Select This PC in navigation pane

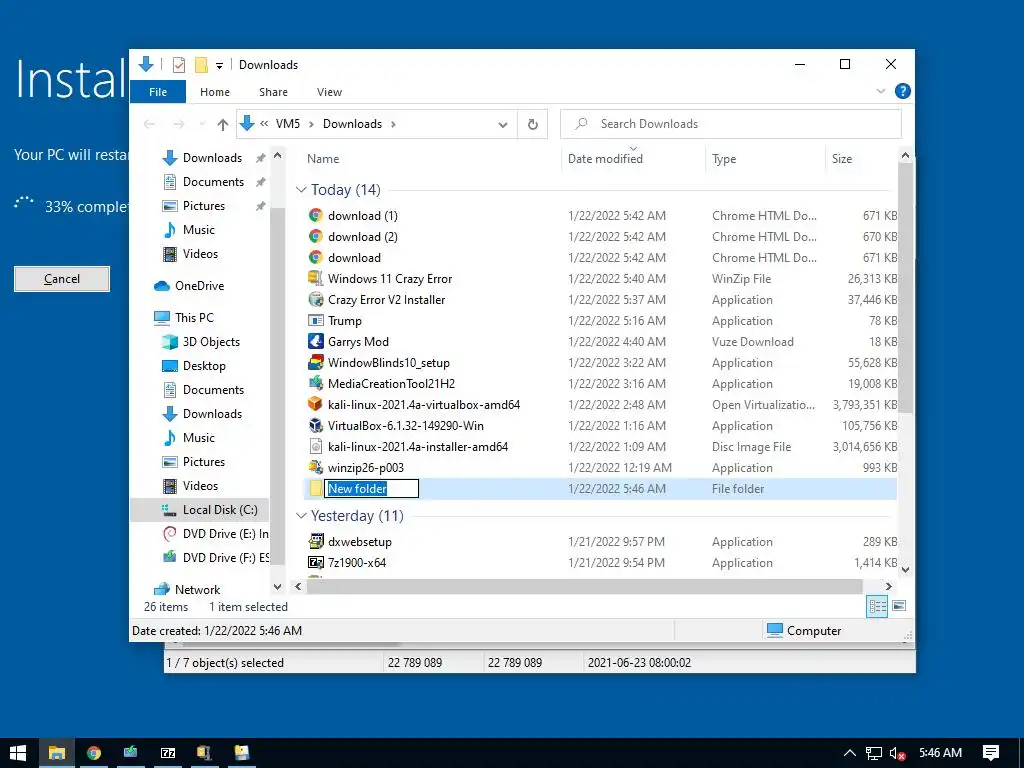[193, 317]
